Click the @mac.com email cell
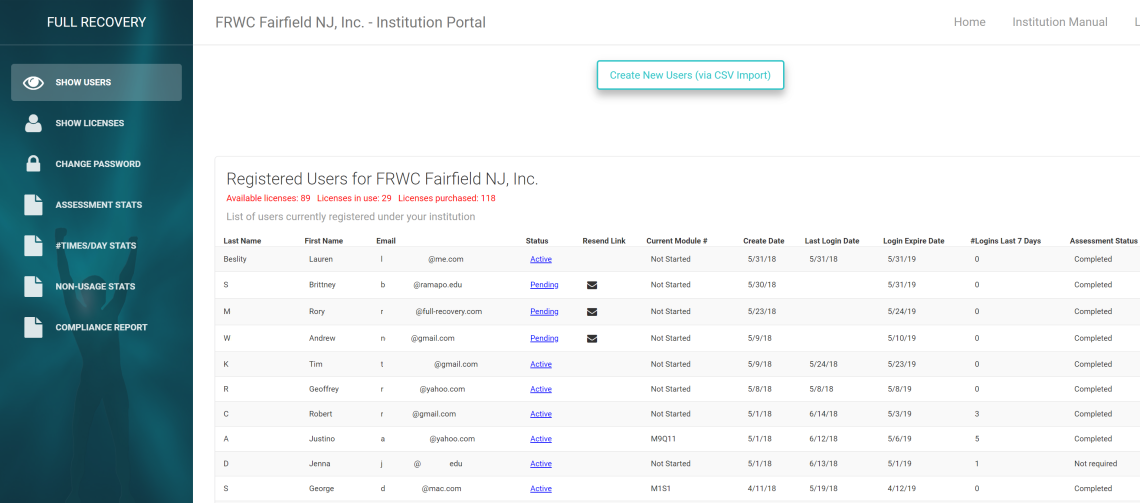This screenshot has width=1140, height=503. pyautogui.click(x=441, y=488)
